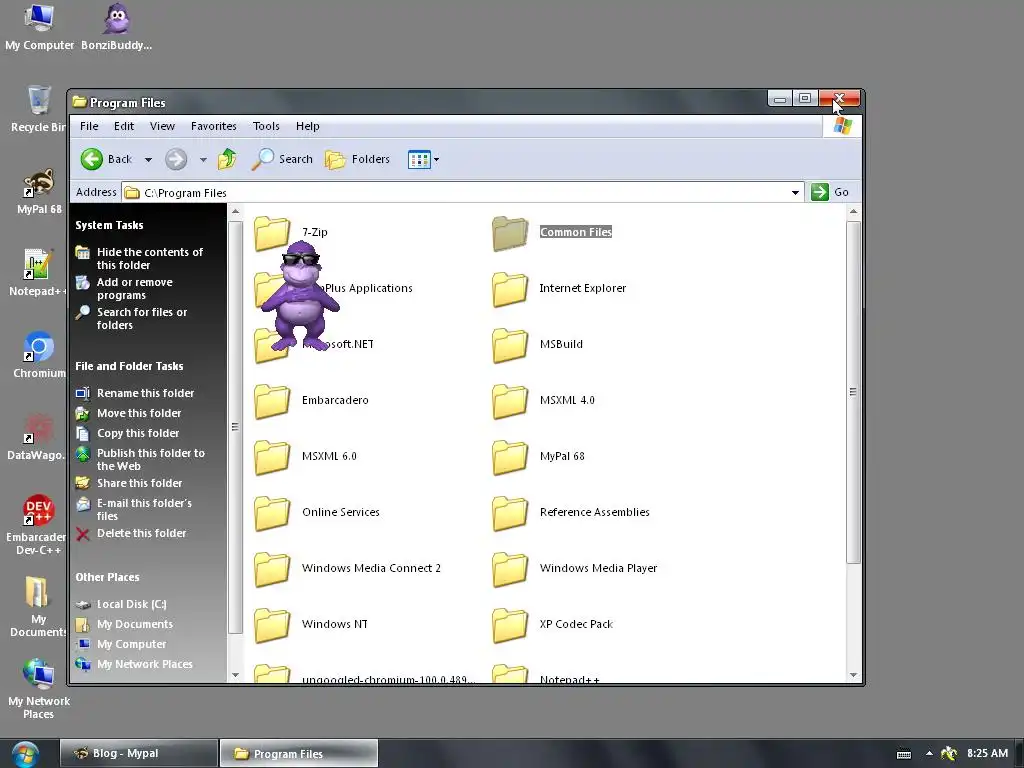Click the task pane scroll down arrow

tap(235, 675)
